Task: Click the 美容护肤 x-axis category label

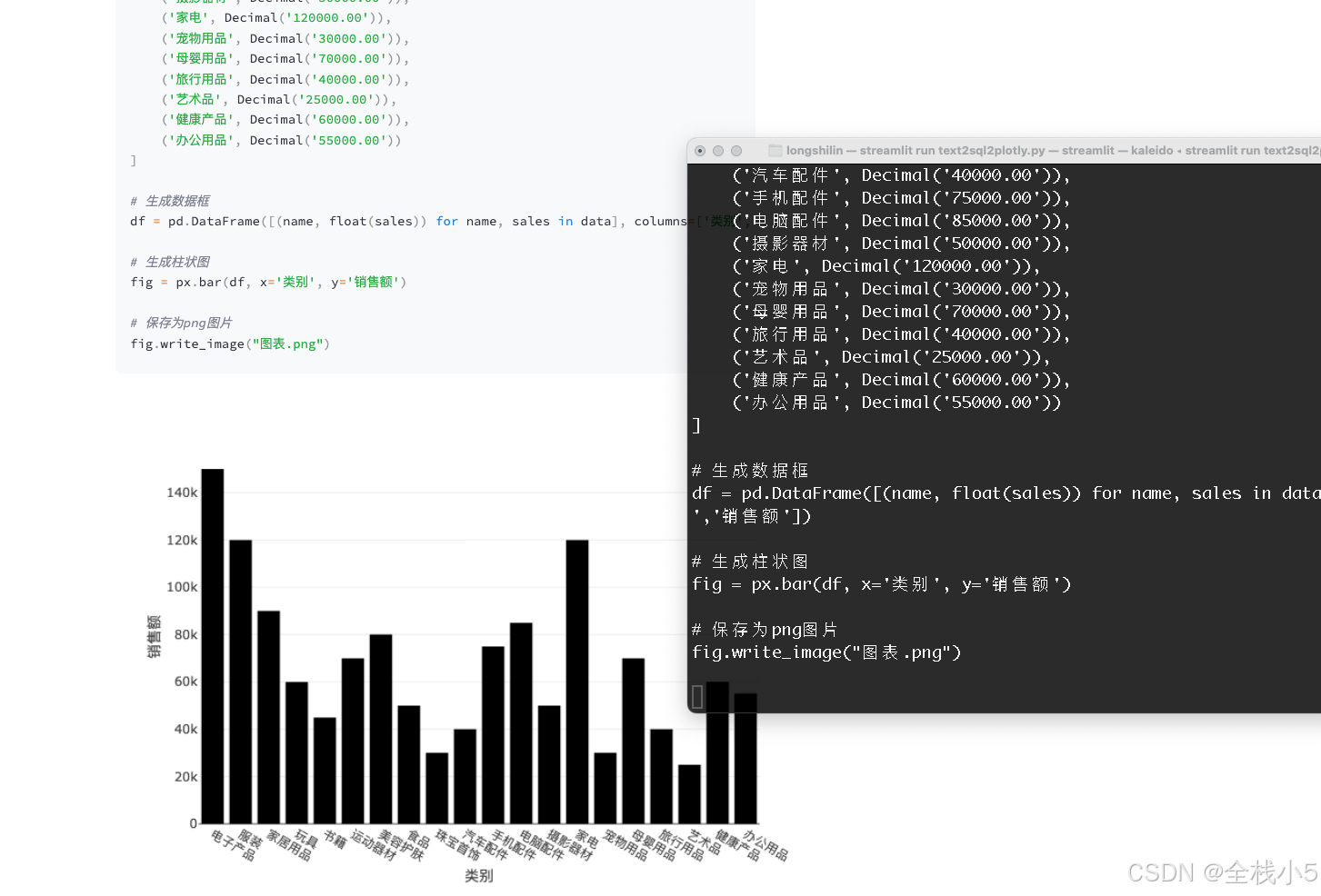Action: coord(402,845)
